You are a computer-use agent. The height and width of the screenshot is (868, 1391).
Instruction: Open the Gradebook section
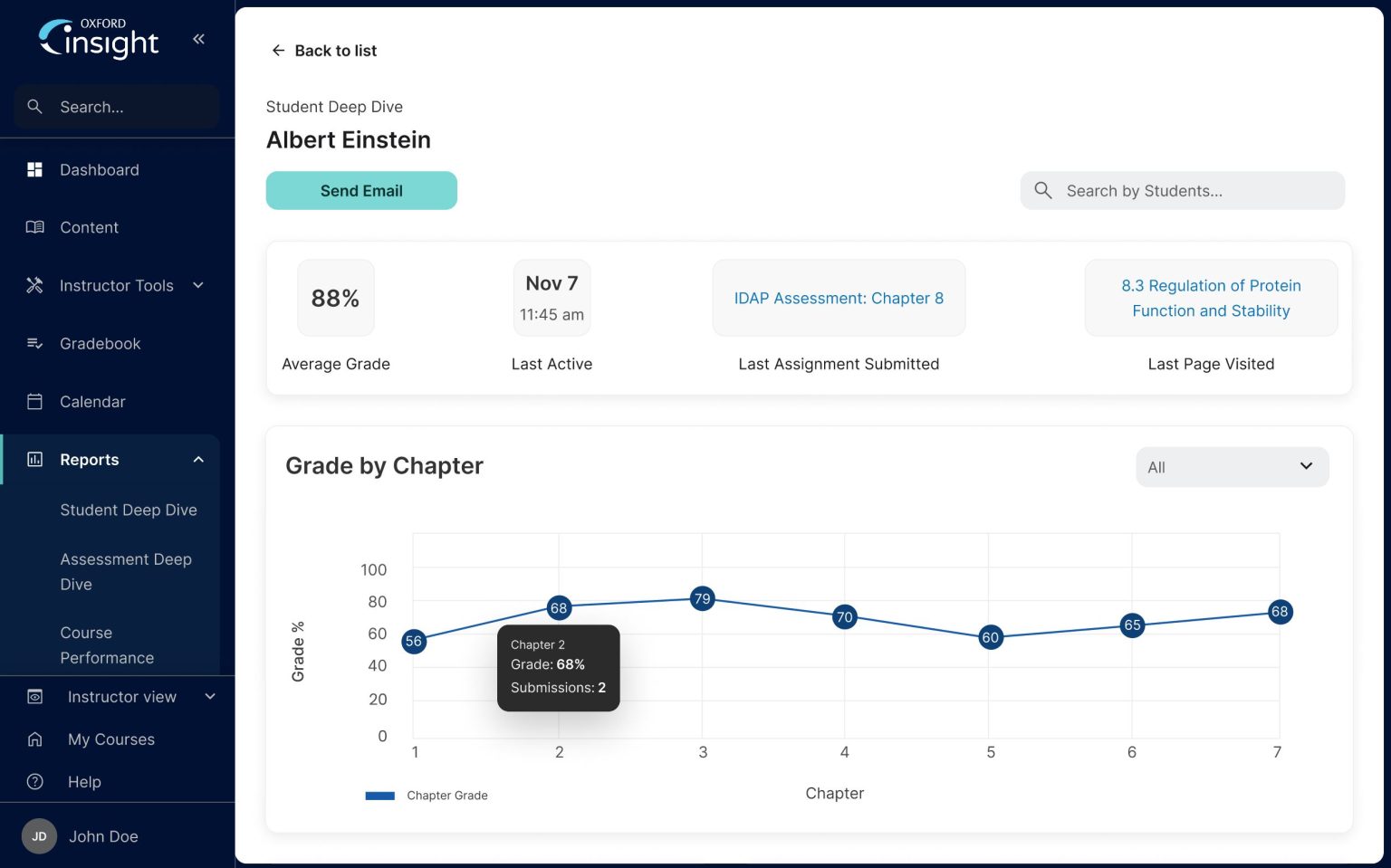point(100,343)
